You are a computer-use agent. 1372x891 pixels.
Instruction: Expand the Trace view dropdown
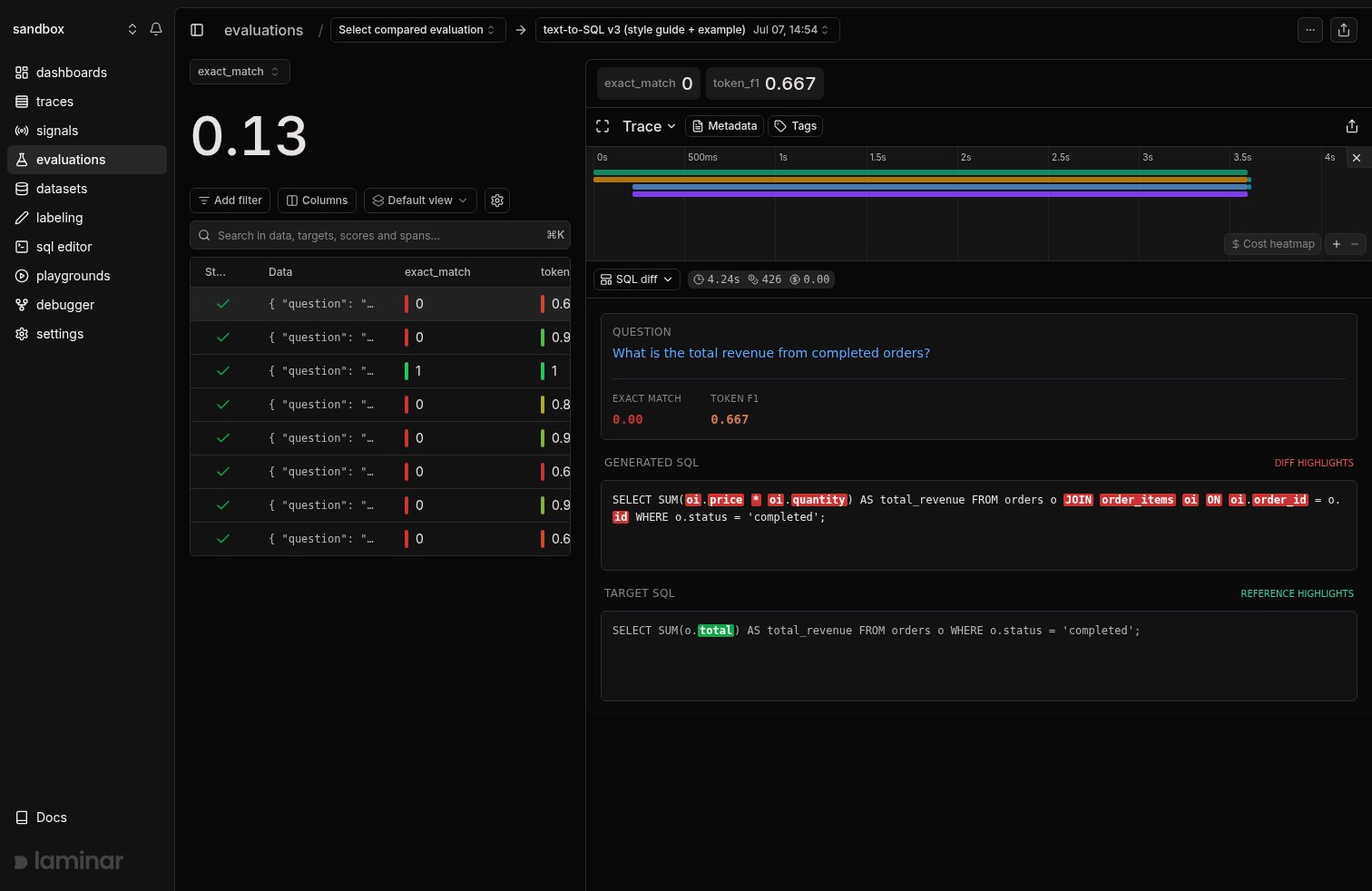point(649,126)
